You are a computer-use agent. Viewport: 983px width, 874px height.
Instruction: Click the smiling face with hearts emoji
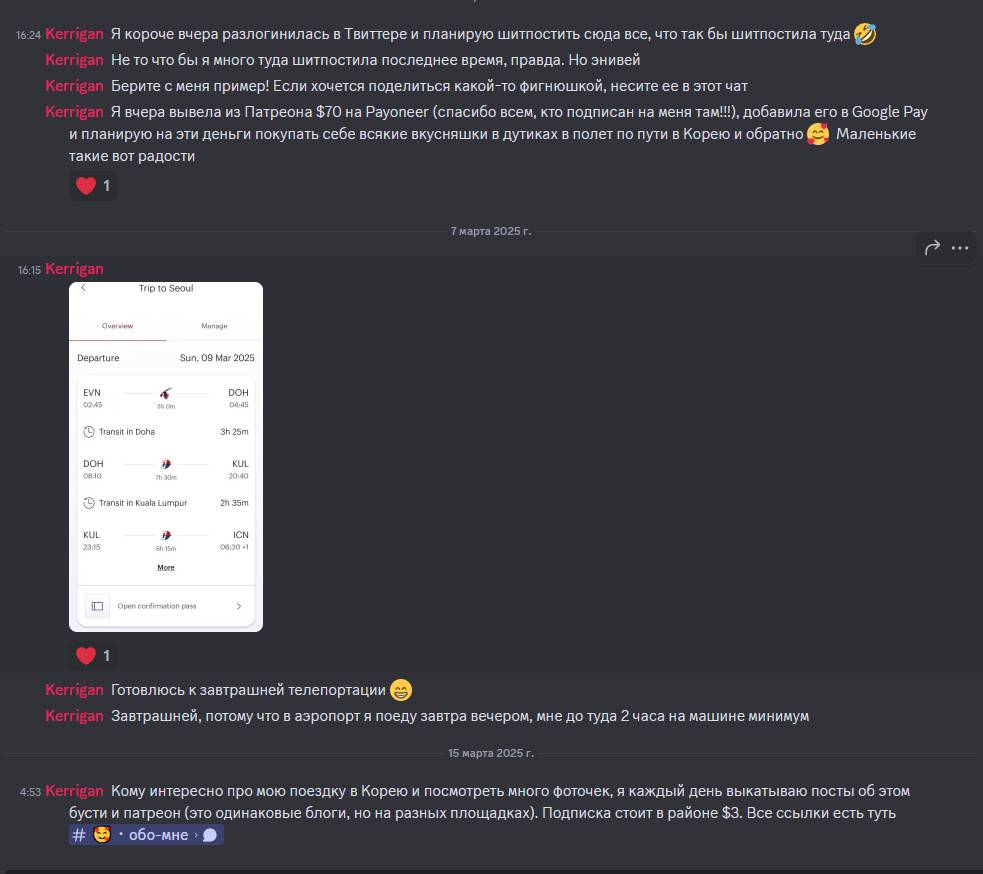(818, 134)
